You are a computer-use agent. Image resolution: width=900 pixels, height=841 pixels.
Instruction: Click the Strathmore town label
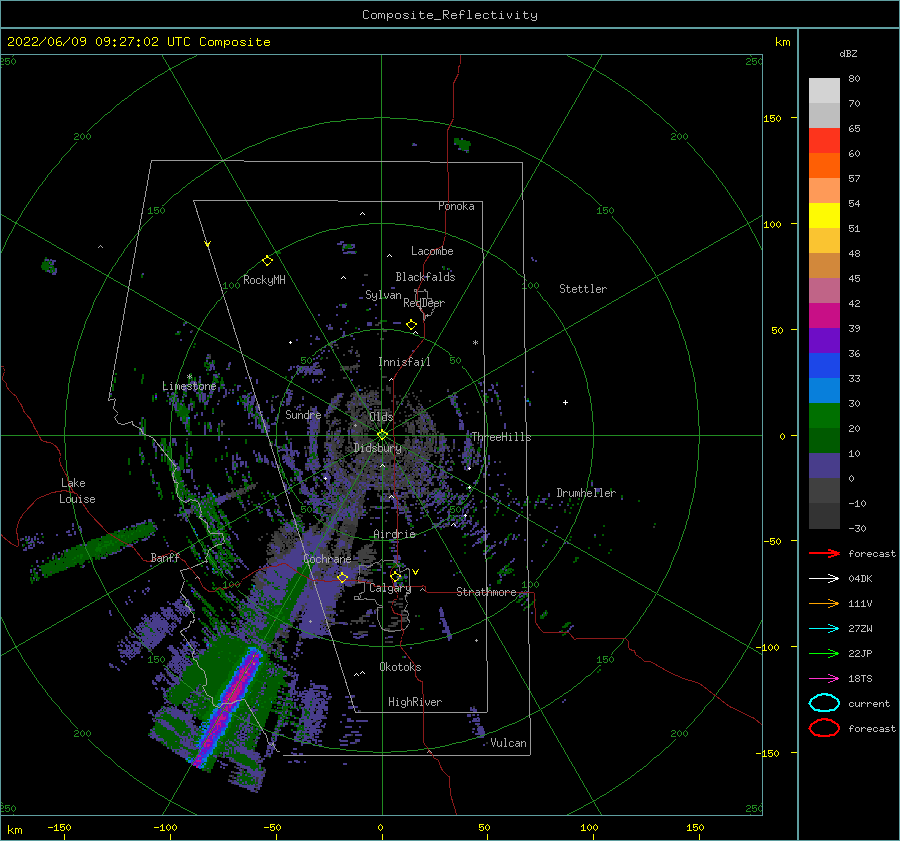pyautogui.click(x=486, y=592)
